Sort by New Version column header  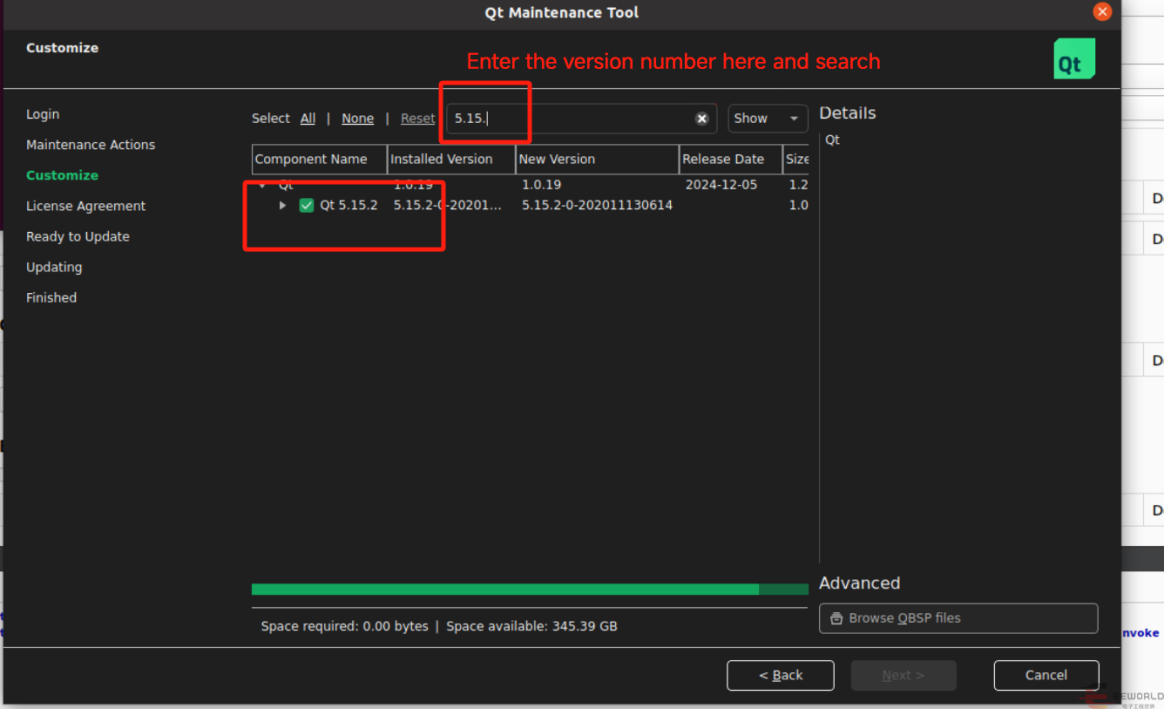(x=597, y=160)
